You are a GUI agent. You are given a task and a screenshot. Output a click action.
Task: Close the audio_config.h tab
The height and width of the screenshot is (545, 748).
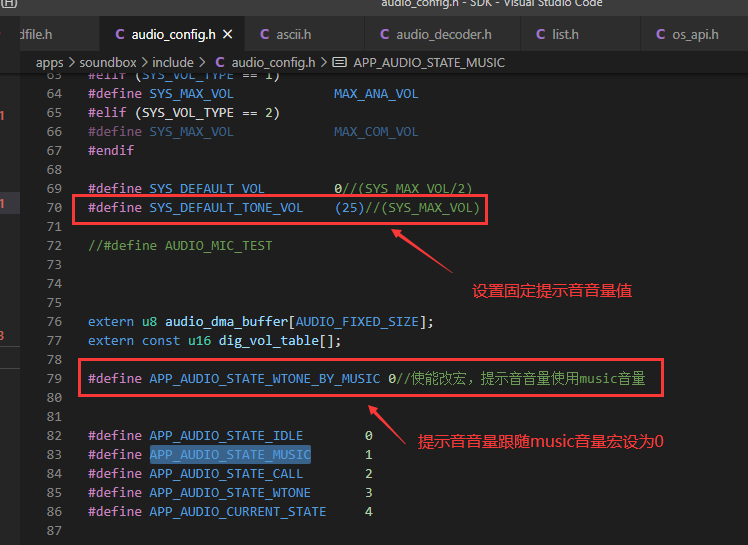click(228, 34)
